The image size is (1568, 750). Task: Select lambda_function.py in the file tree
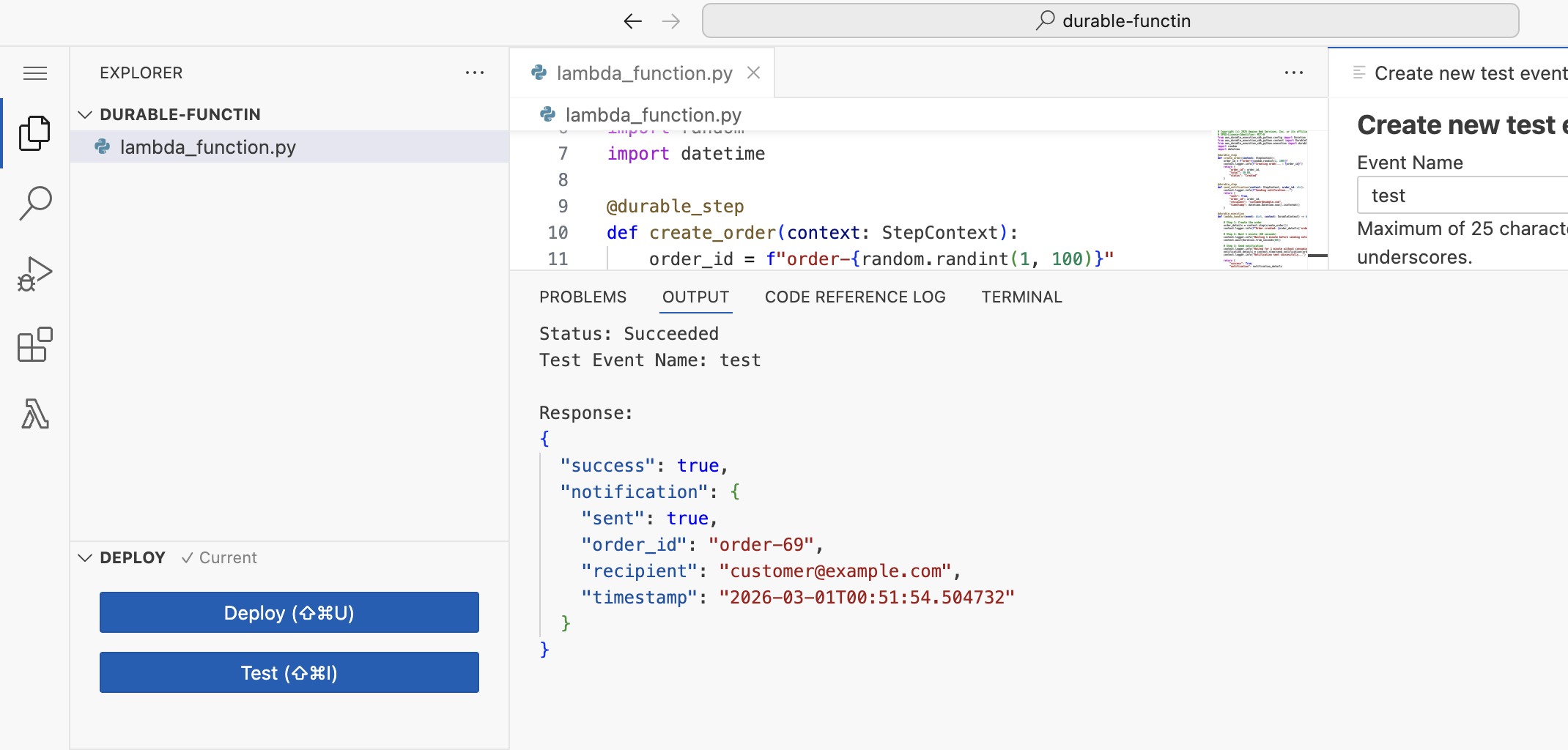tap(207, 147)
